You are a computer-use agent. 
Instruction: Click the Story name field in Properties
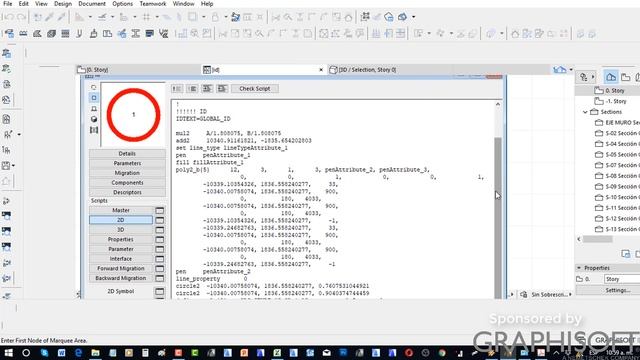622,279
